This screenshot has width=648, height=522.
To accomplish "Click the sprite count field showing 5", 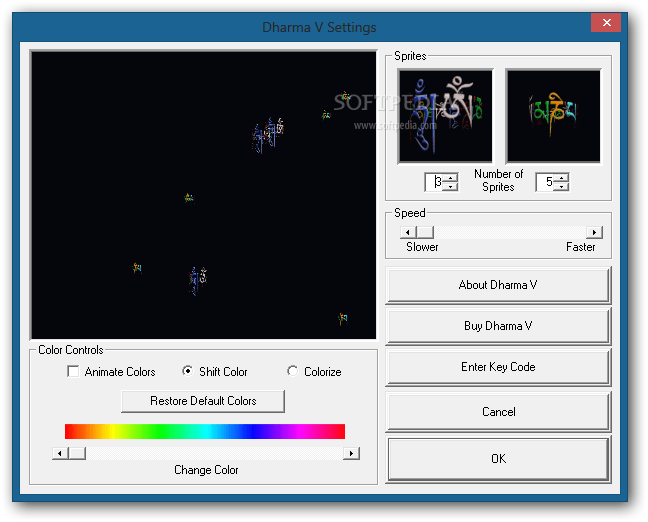I will (x=545, y=182).
